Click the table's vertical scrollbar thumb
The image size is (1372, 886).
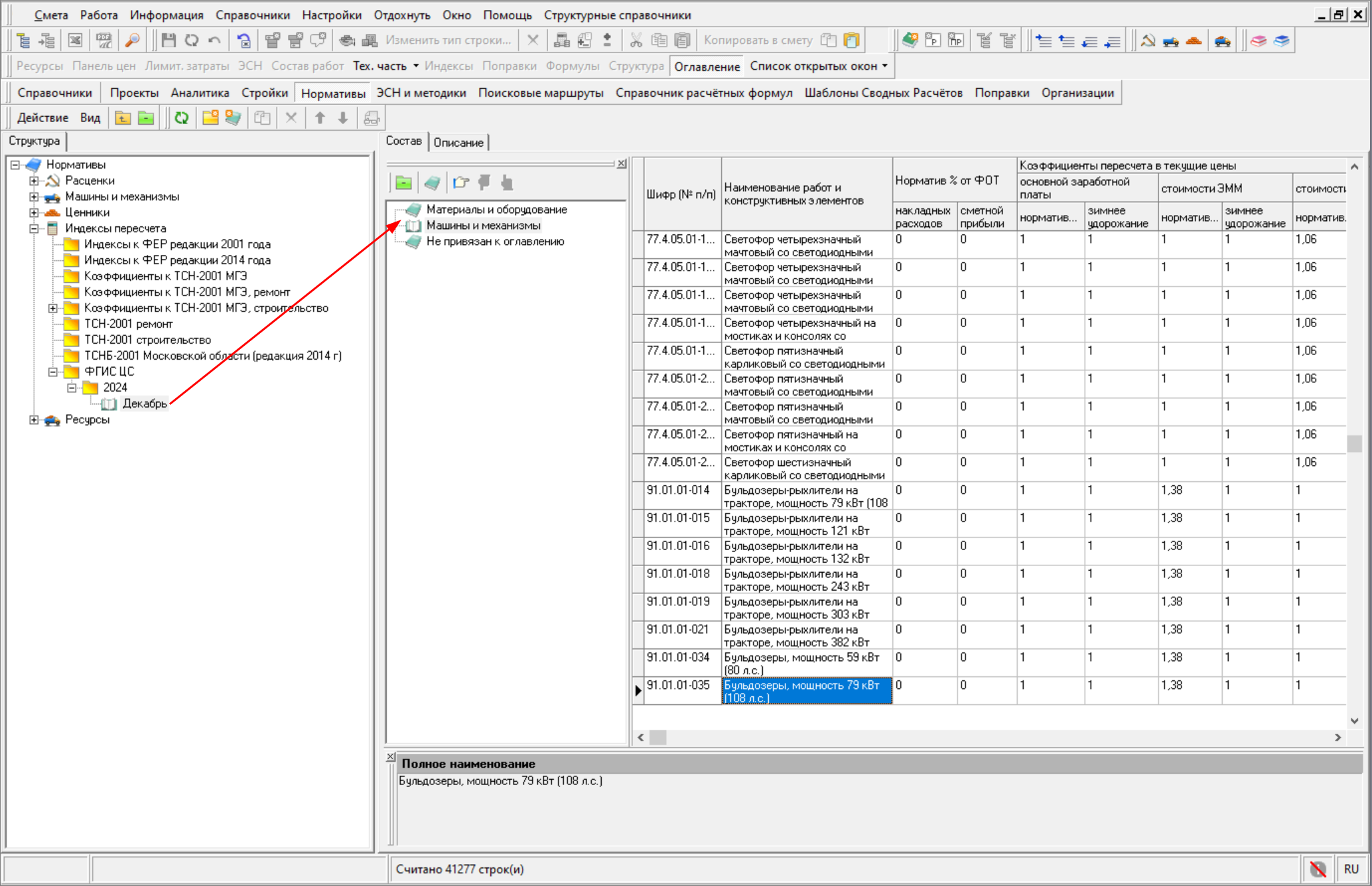pyautogui.click(x=1354, y=443)
